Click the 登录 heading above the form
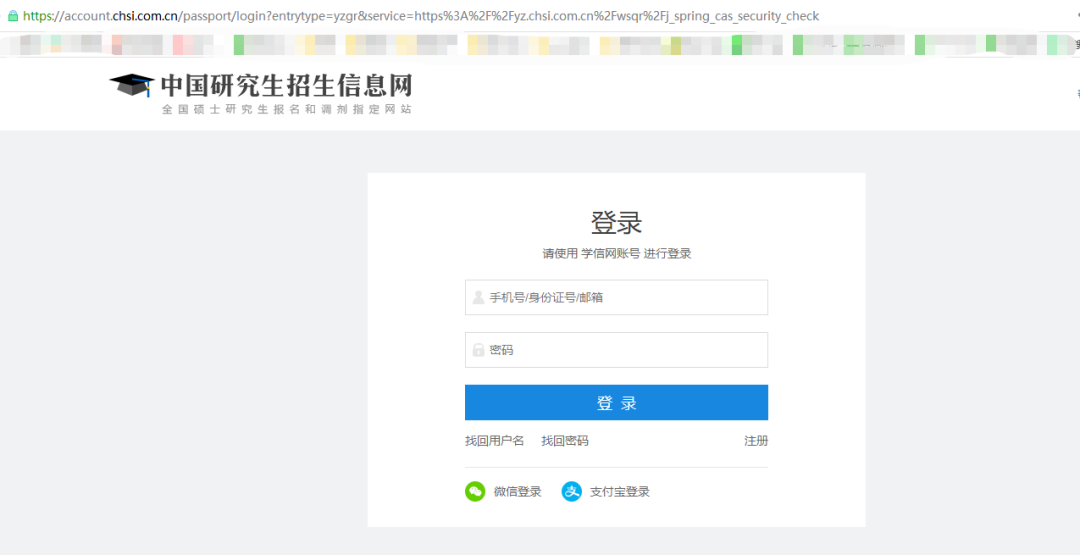This screenshot has width=1080, height=555. (616, 222)
